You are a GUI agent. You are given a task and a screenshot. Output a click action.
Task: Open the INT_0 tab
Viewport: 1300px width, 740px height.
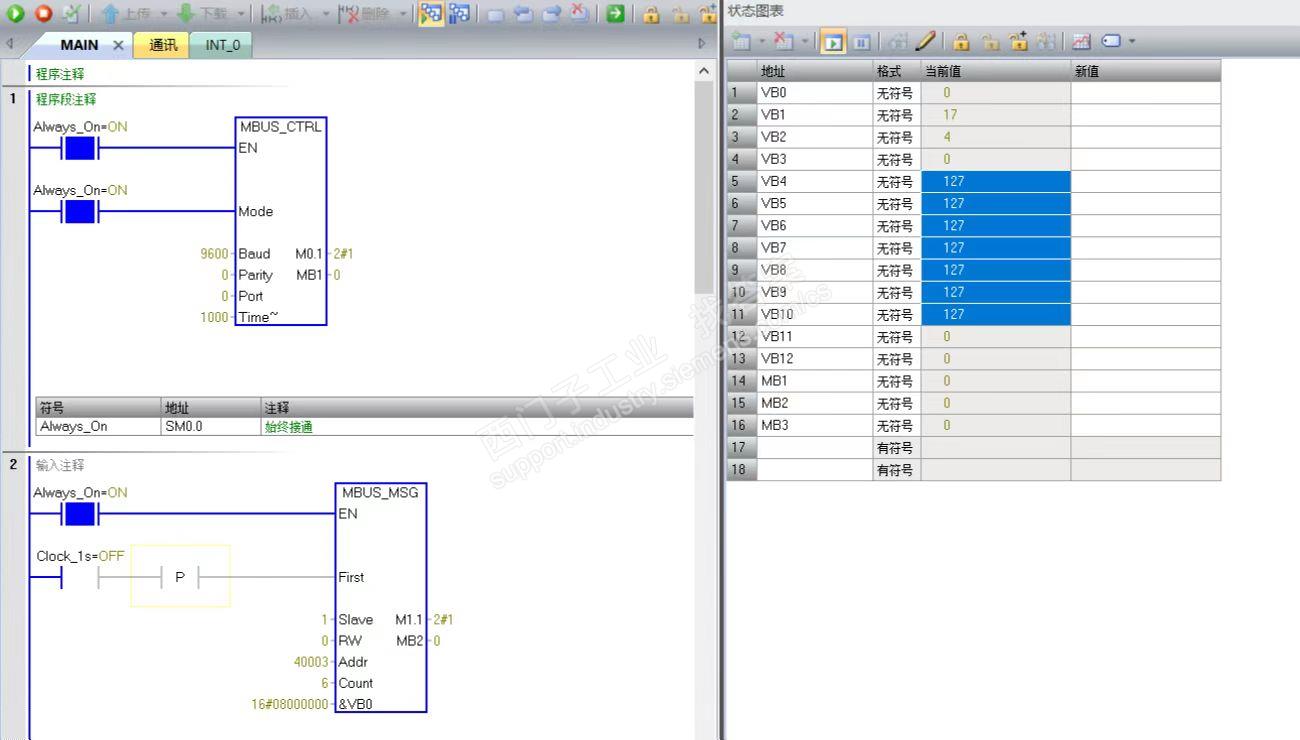pos(222,45)
